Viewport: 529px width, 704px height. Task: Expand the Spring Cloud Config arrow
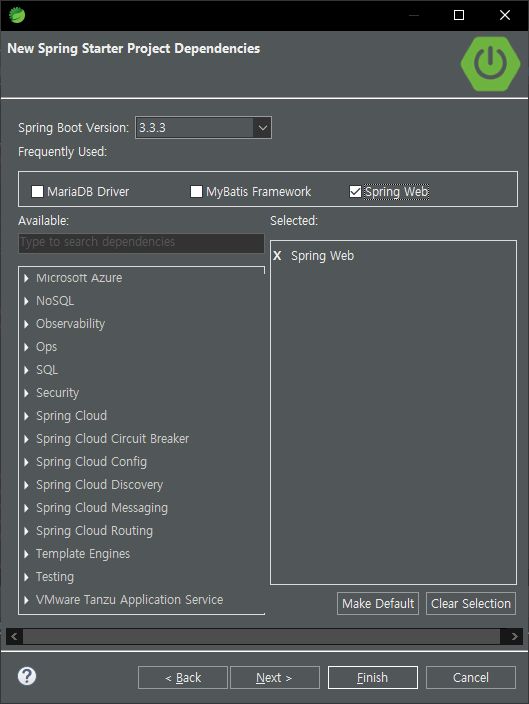(26, 462)
